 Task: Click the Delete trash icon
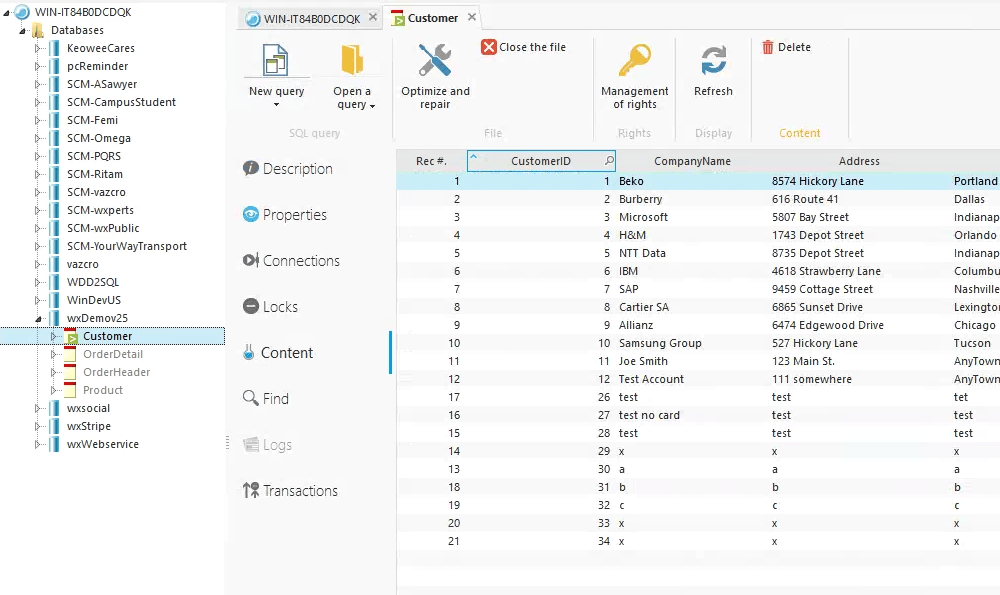tap(768, 47)
